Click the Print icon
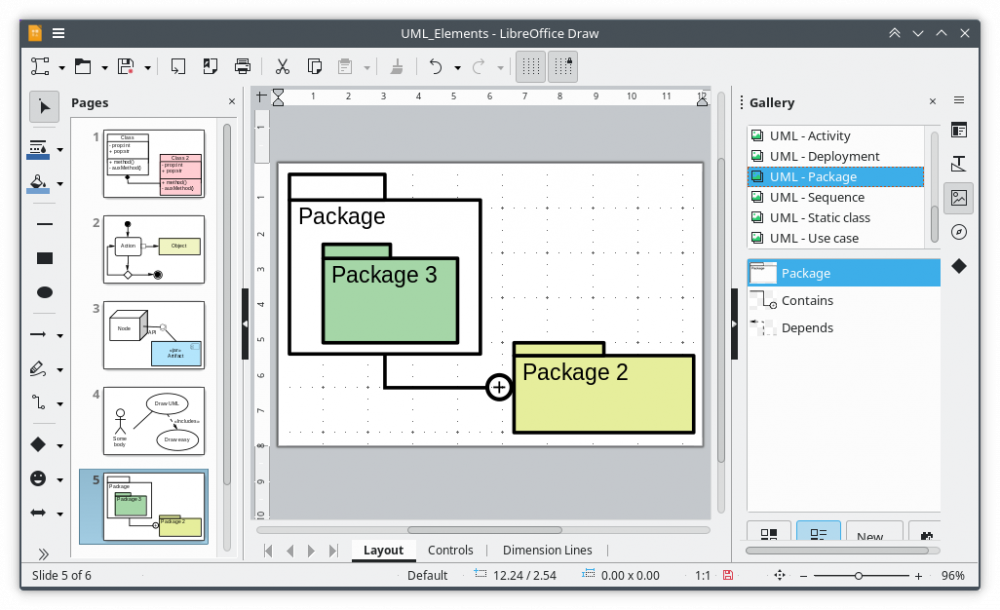This screenshot has width=1000, height=610. point(242,66)
